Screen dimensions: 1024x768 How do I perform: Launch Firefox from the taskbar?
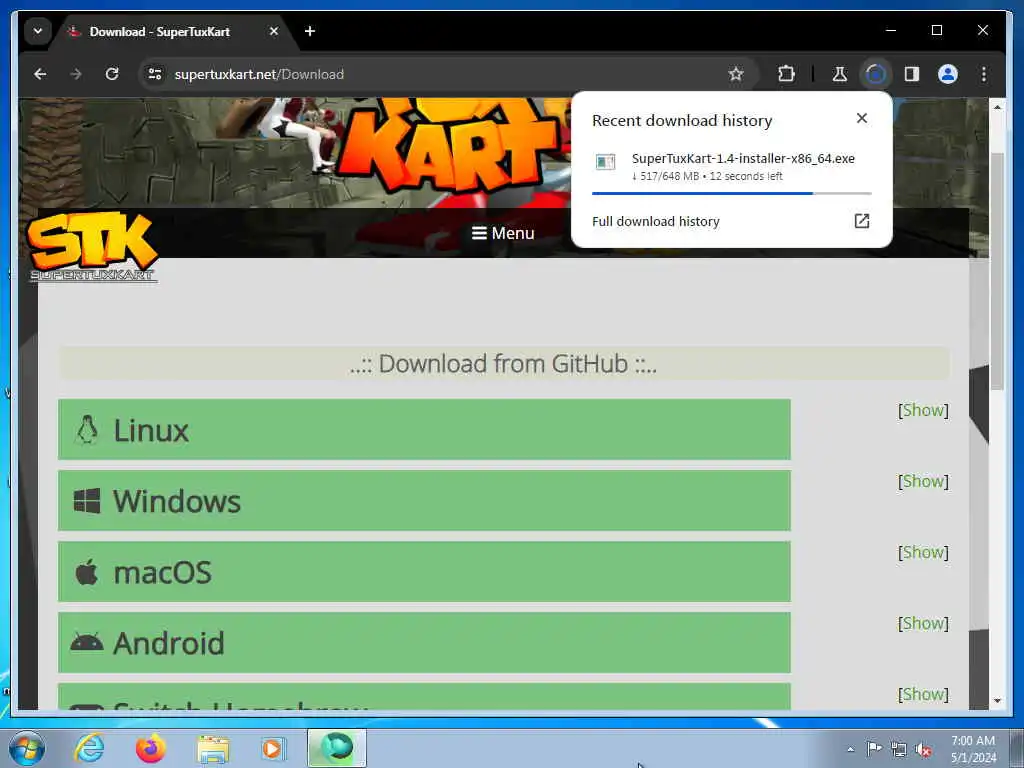pos(150,748)
